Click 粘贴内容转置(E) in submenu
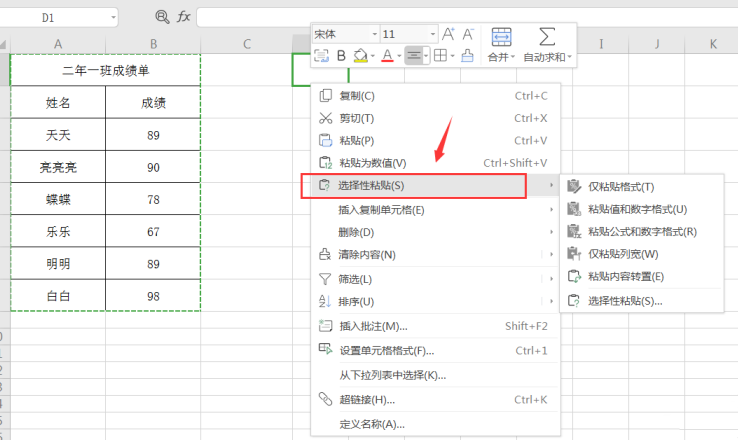Viewport: 738px width, 440px height. point(642,276)
